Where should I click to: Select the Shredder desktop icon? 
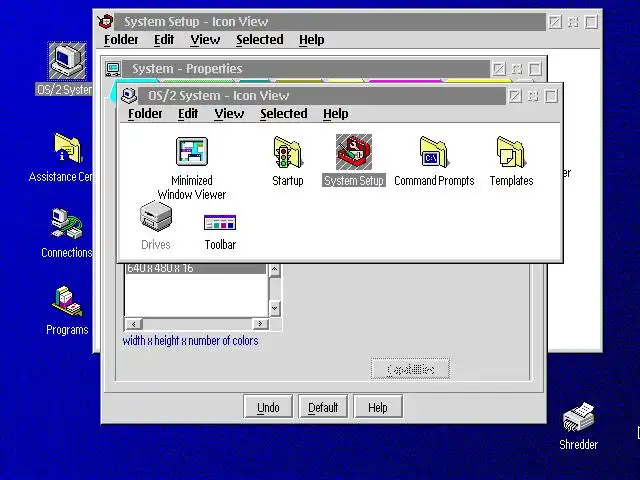(578, 417)
